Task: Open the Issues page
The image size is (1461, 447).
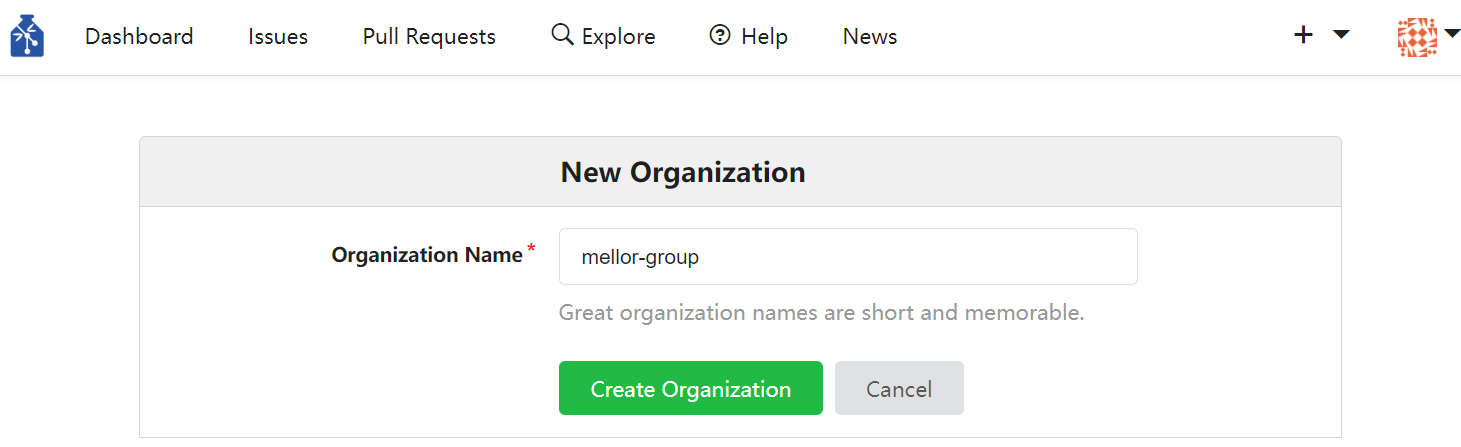Action: [278, 36]
